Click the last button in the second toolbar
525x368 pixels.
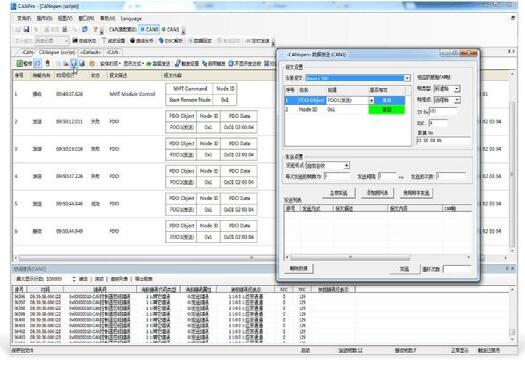(x=257, y=41)
